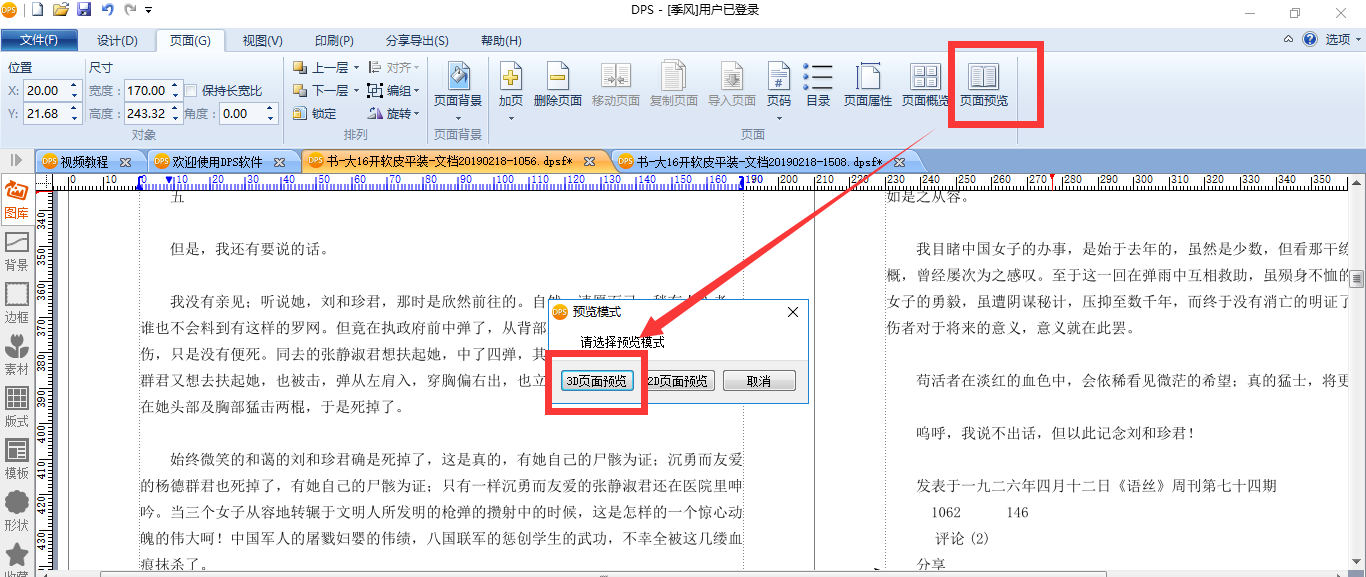Switch to the 视图(V) ribbon tab

pos(262,41)
